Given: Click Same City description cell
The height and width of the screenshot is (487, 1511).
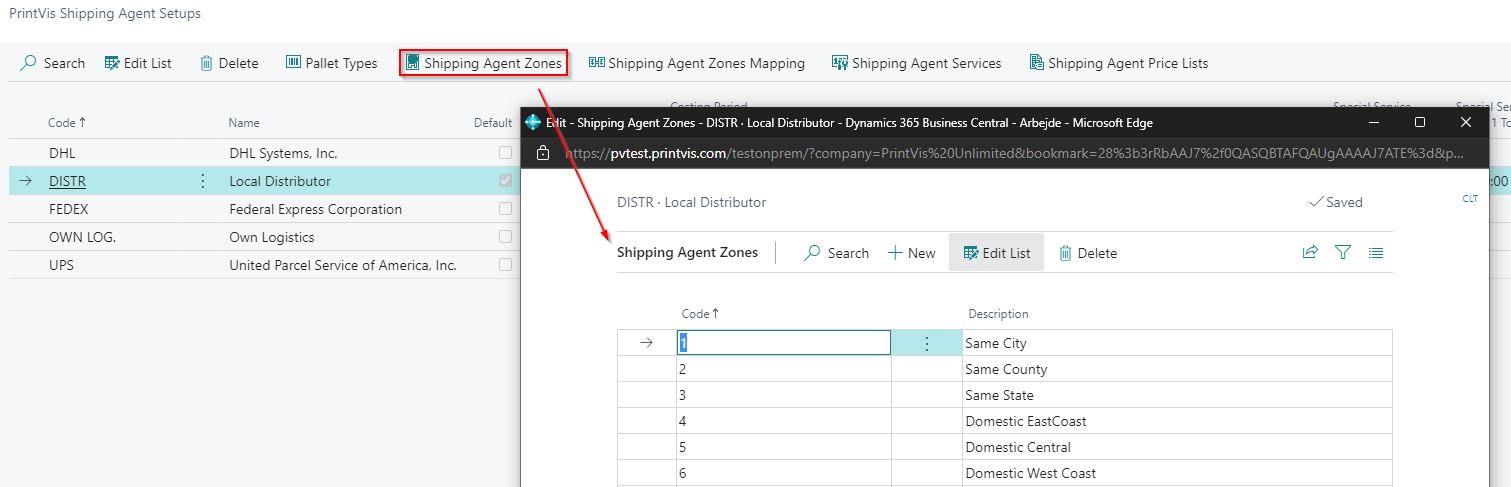Looking at the screenshot, I should click(1177, 343).
